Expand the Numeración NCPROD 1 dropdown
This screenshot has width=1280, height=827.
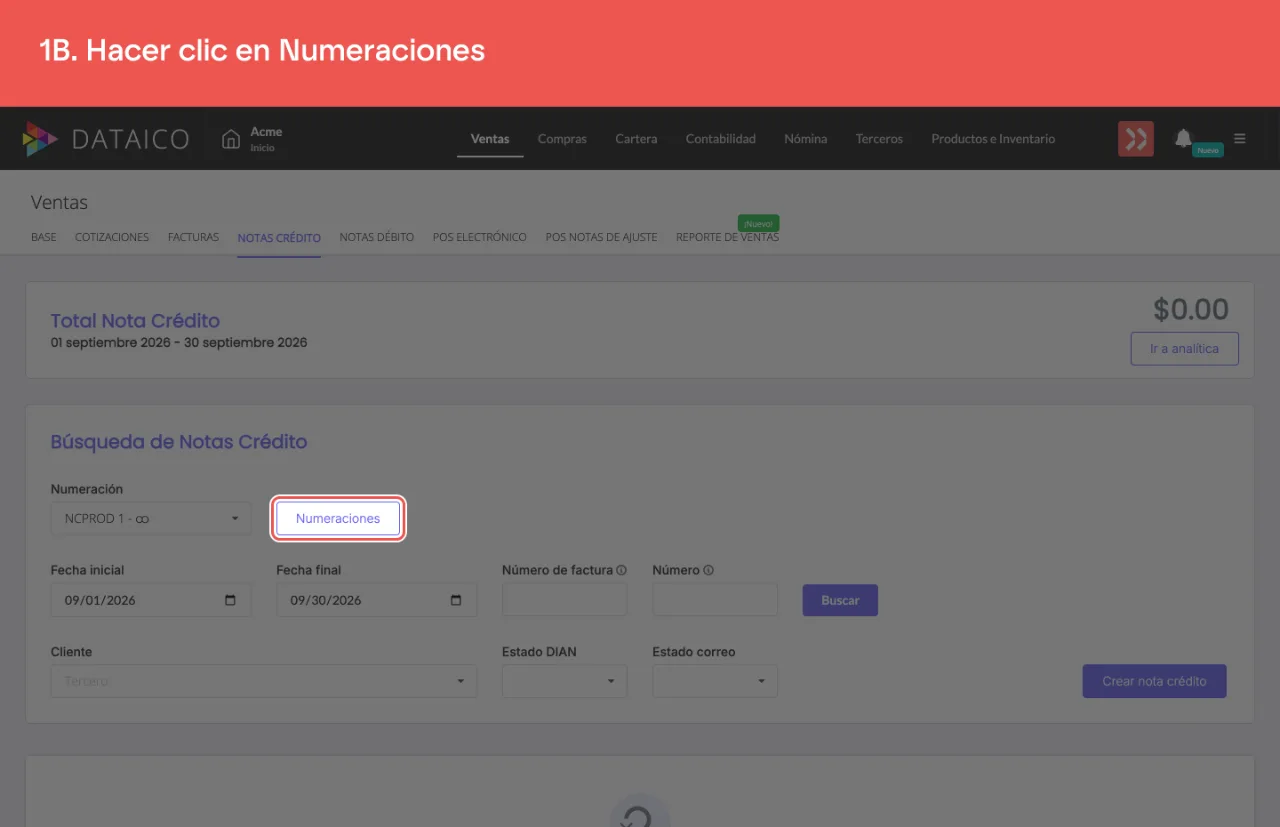click(x=151, y=519)
